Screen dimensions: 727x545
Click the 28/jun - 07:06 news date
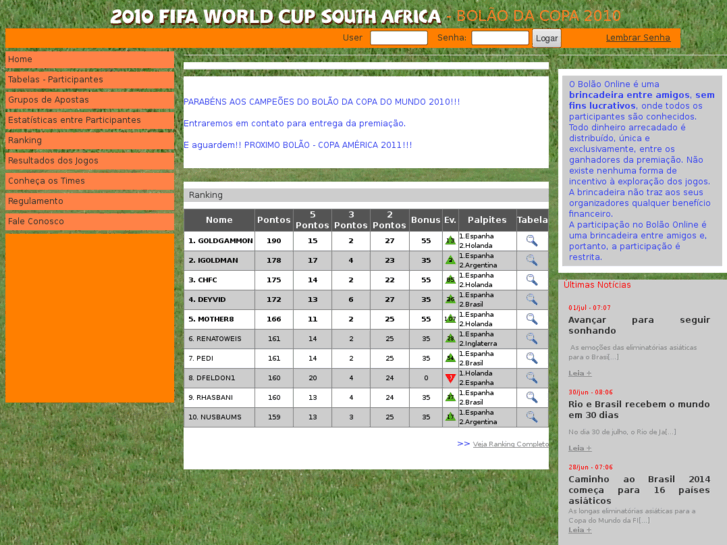(x=590, y=467)
